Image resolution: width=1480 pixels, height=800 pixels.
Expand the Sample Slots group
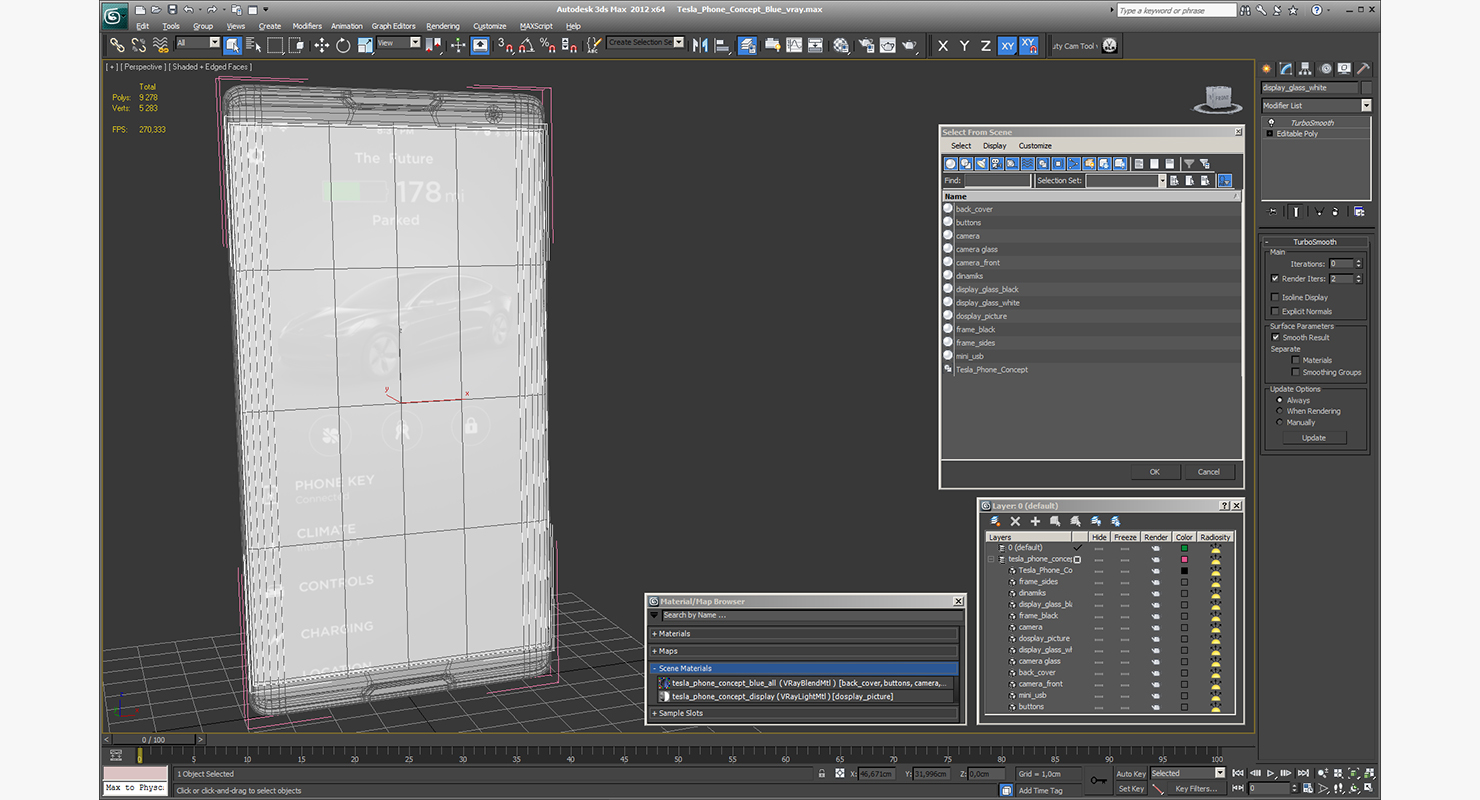pyautogui.click(x=805, y=713)
